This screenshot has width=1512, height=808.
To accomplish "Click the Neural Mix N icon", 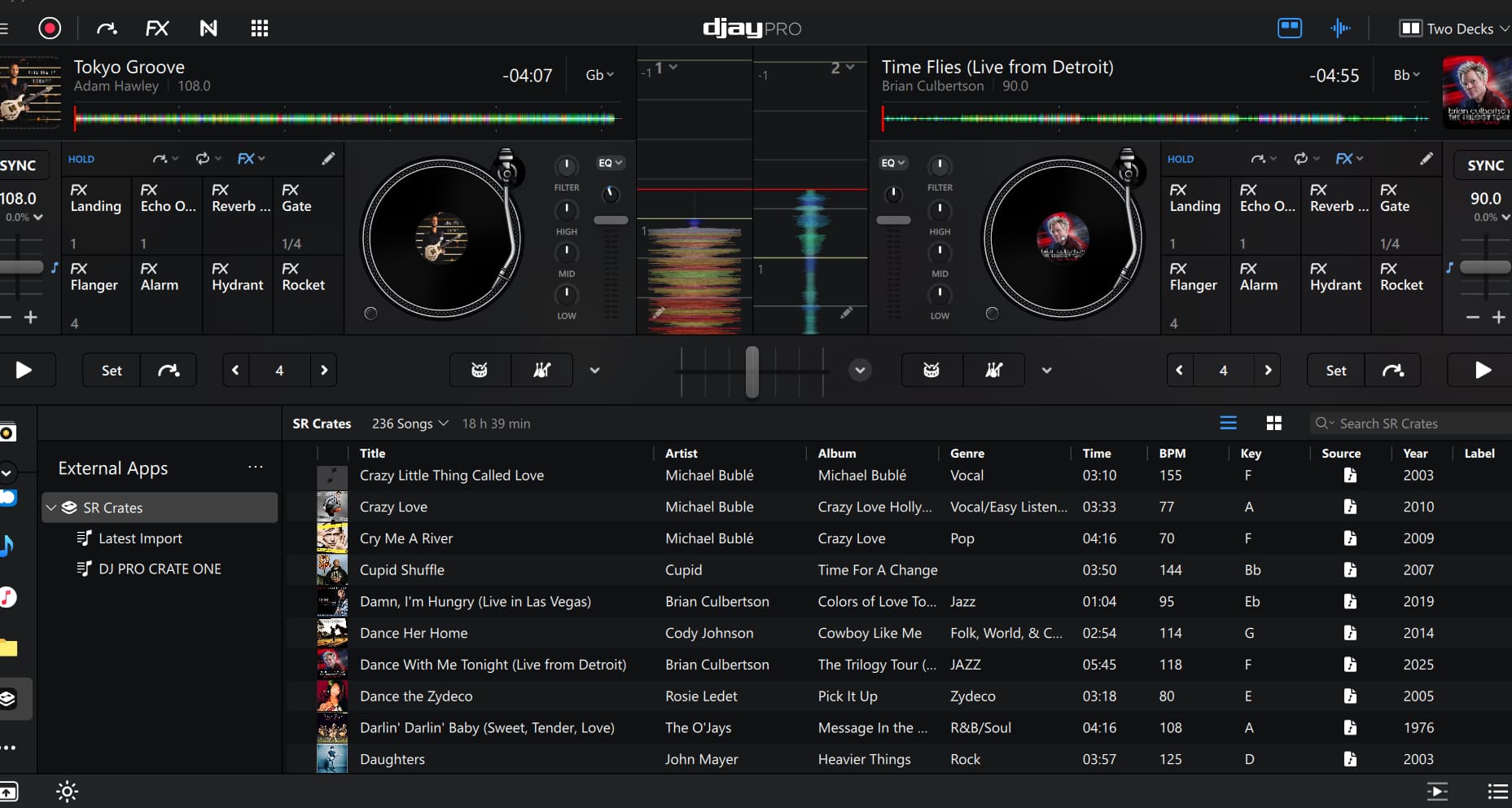I will pyautogui.click(x=208, y=29).
